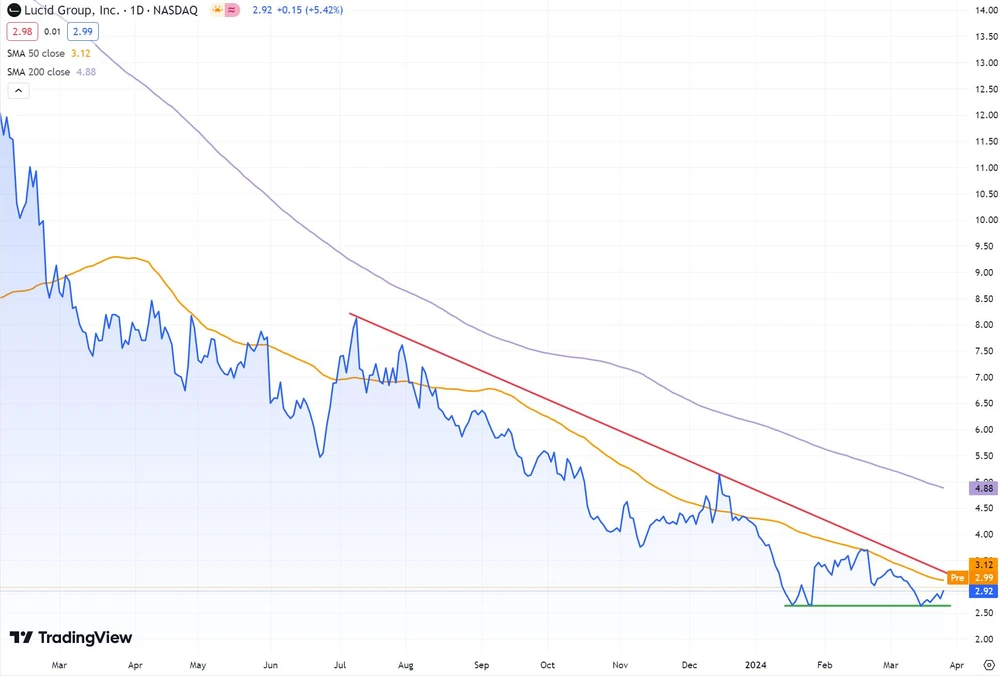Click the TradingView logo watermark
This screenshot has width=1000, height=676.
point(70,637)
